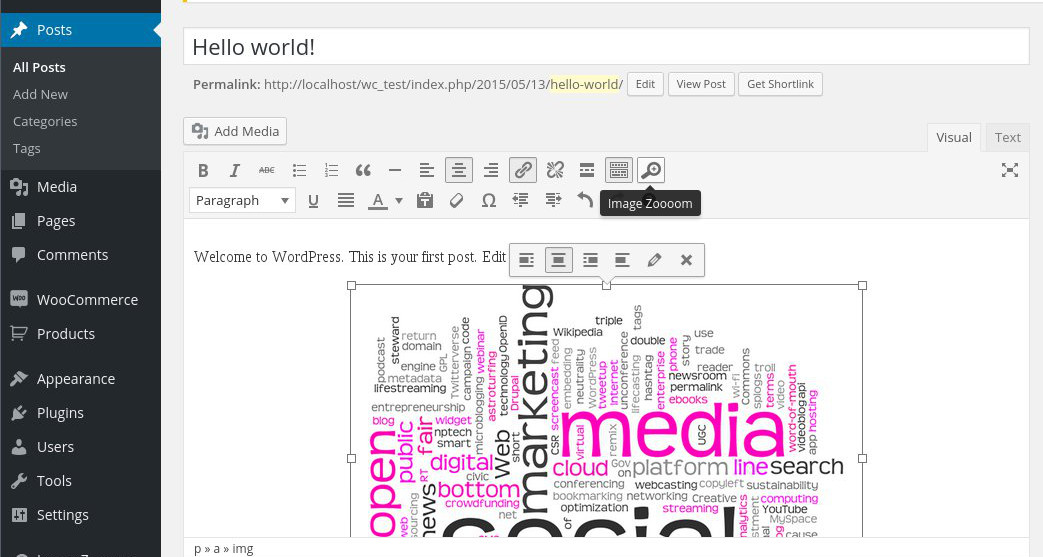Image resolution: width=1043 pixels, height=557 pixels.
Task: Select 'img' in the element path
Action: click(243, 549)
